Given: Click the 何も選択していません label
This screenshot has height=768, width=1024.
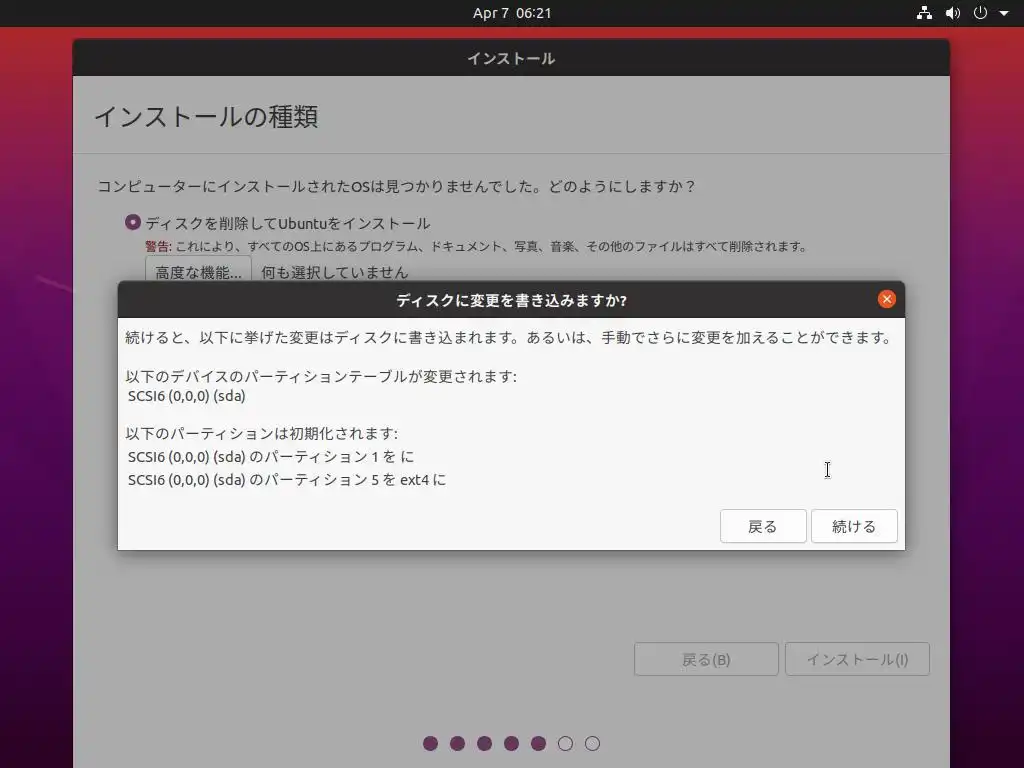Looking at the screenshot, I should tap(334, 272).
